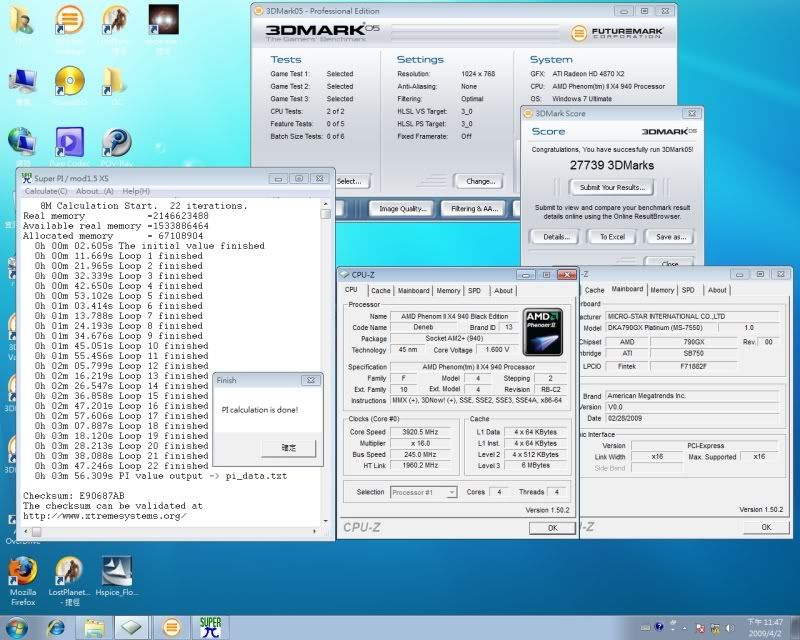800x640 pixels.
Task: Open the user folder desktop icon
Action: [x=21, y=19]
